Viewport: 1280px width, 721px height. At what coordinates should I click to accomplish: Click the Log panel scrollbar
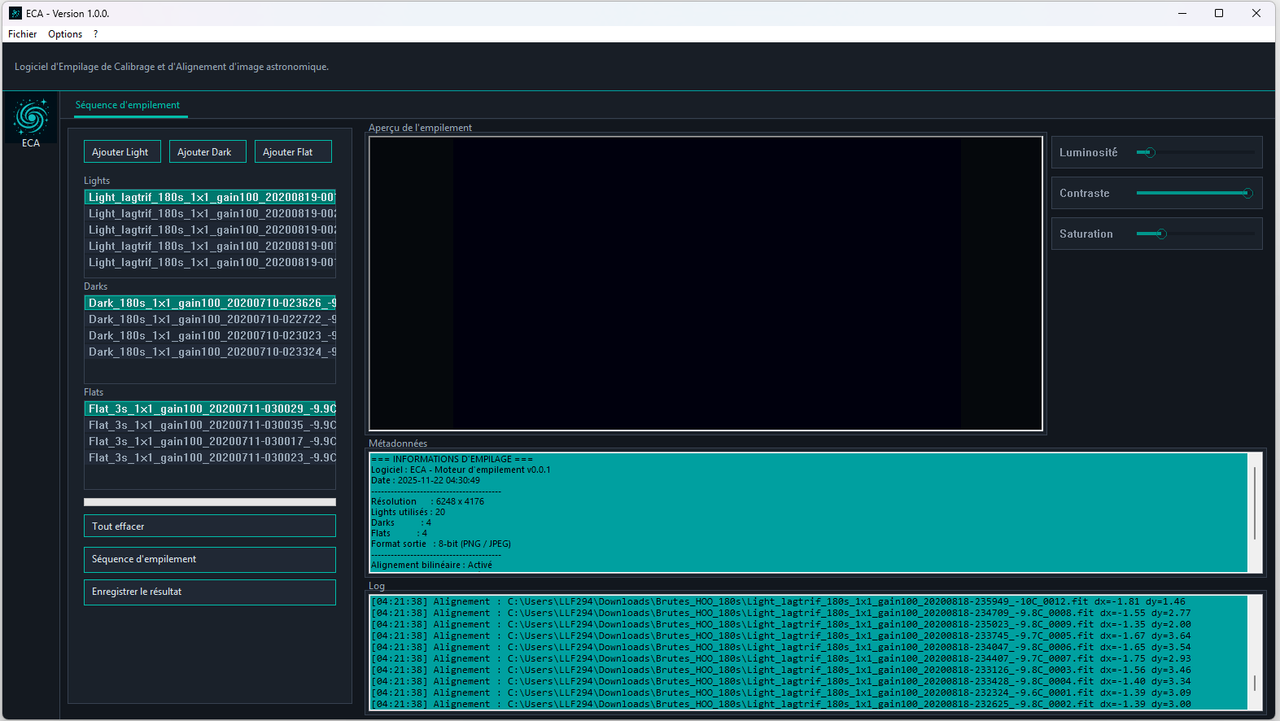(1255, 684)
